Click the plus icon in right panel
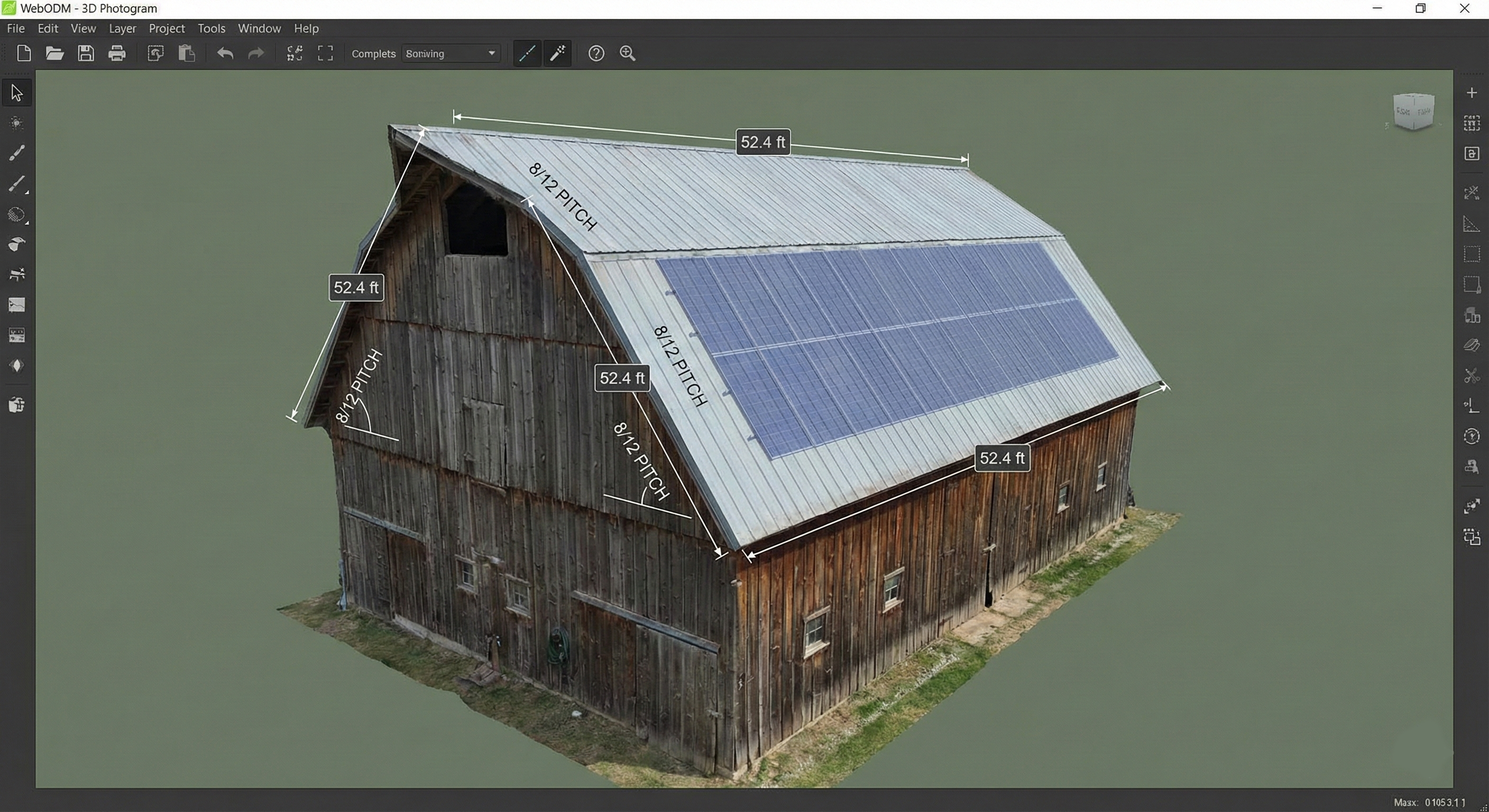 [1471, 93]
